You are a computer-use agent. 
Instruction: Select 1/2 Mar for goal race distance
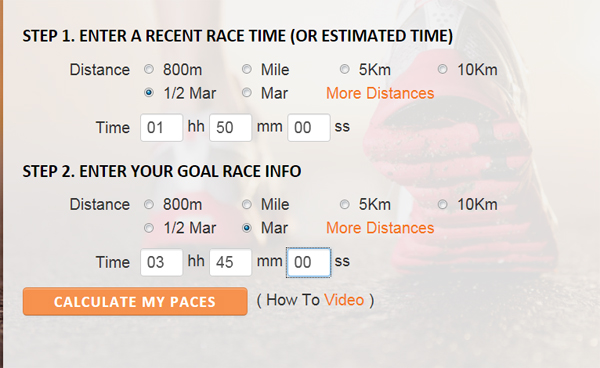pos(148,228)
